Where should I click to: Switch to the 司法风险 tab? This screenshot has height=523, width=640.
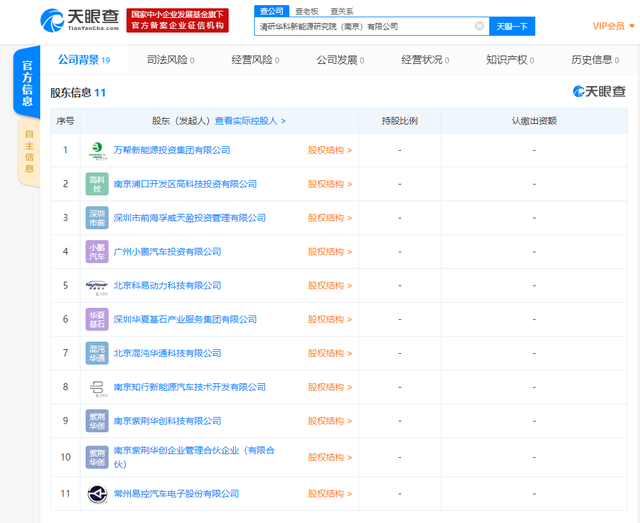click(170, 60)
